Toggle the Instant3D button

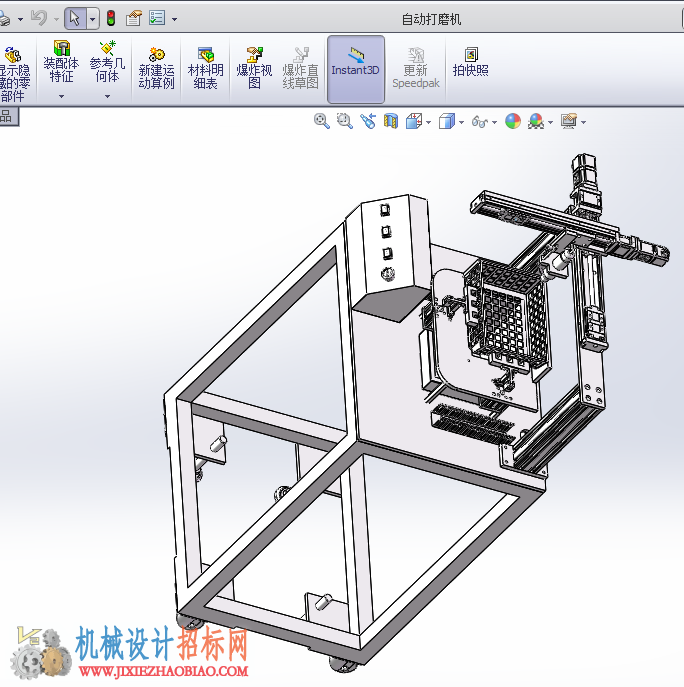click(x=356, y=69)
